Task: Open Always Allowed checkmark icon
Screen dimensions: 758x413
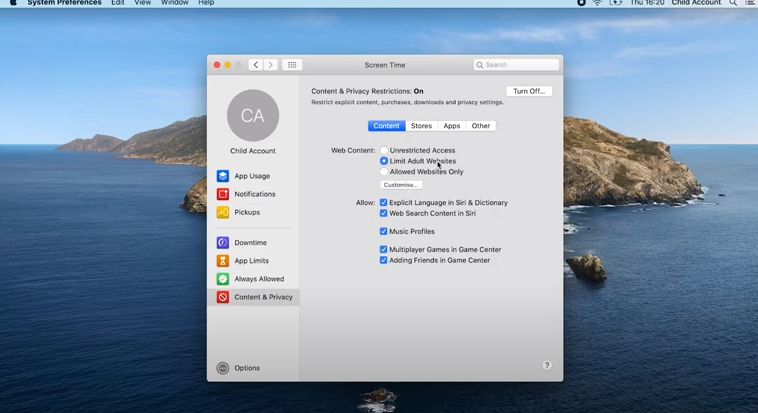Action: [x=223, y=279]
